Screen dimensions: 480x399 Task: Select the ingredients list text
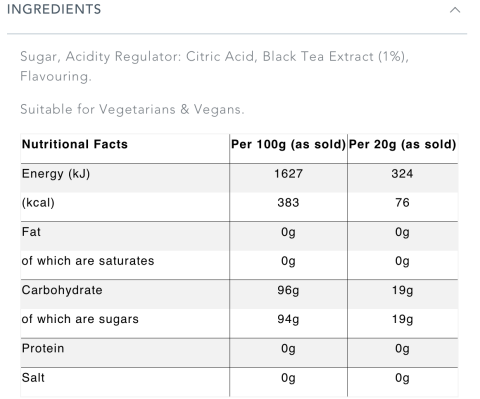(214, 66)
